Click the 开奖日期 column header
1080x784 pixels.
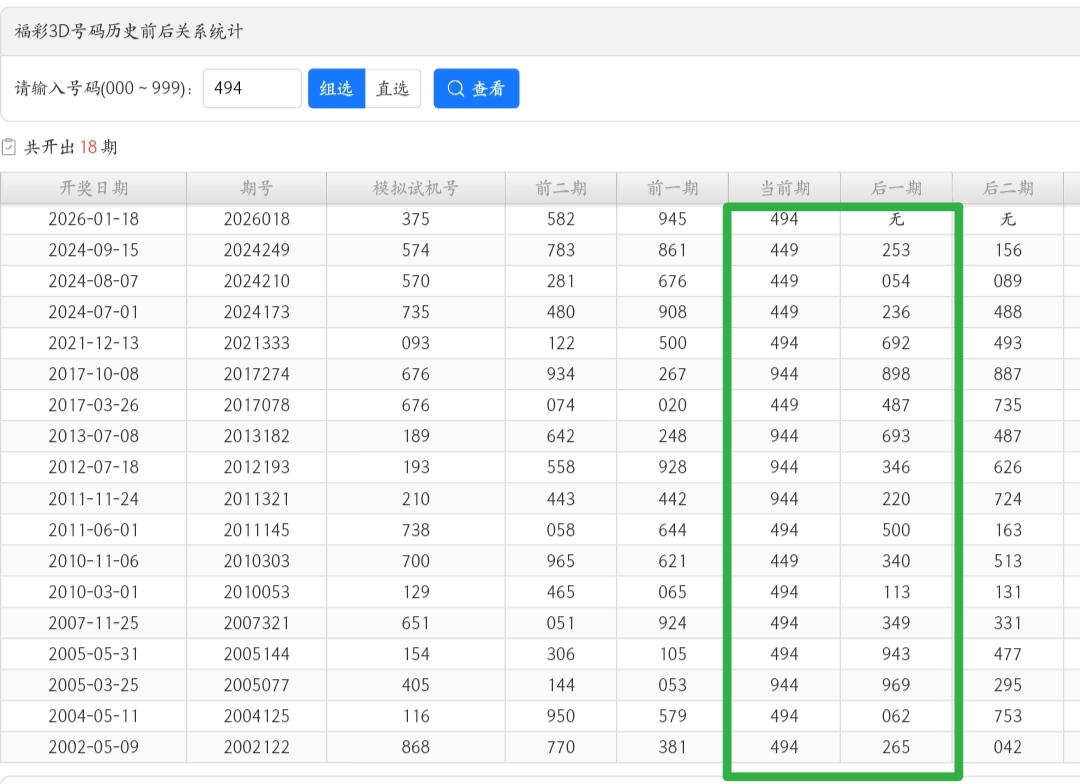coord(94,188)
